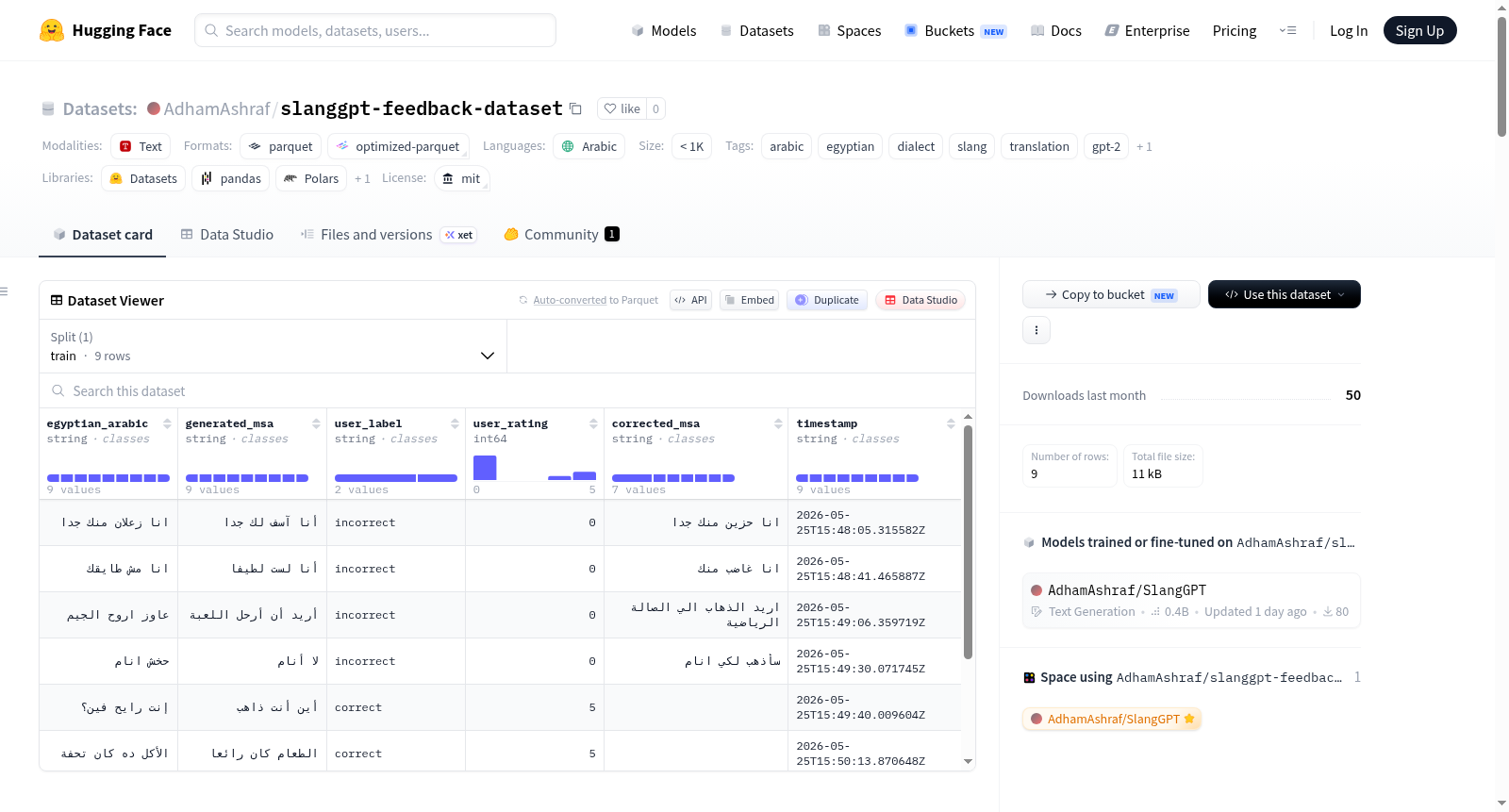Open Models in top navigation
The image size is (1509, 812).
pos(664,30)
